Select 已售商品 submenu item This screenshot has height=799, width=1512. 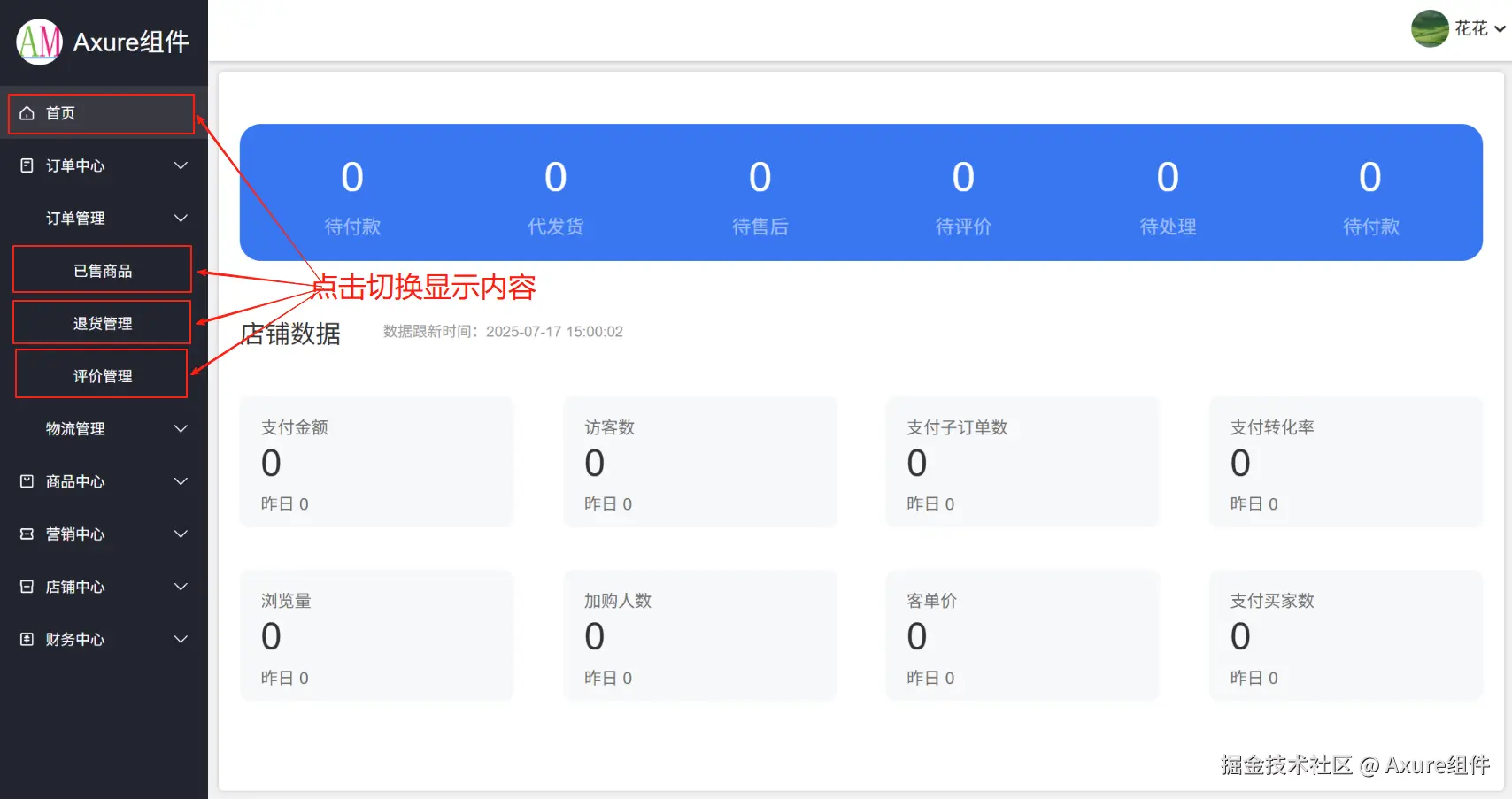click(x=104, y=271)
